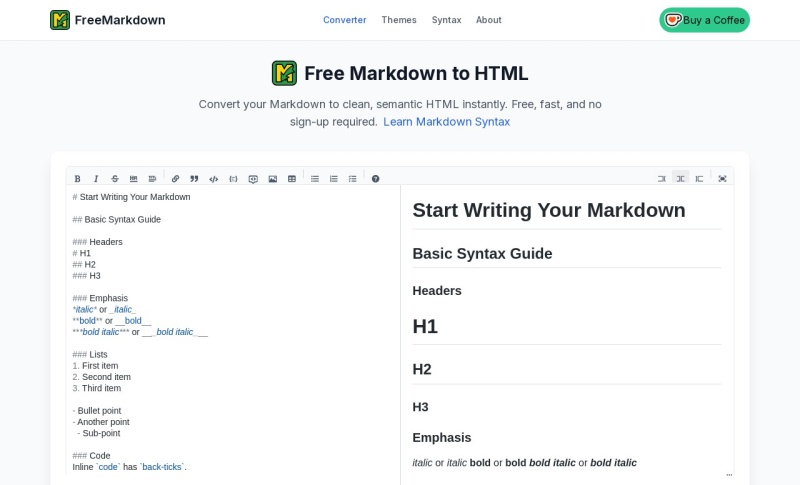Screen dimensions: 800x485
Task: Click the '1. First item' editor line
Action: click(95, 365)
